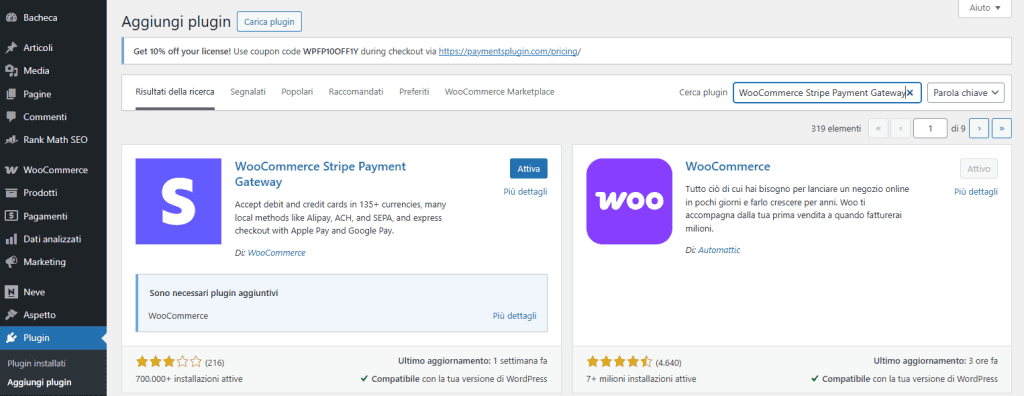Click the Pagamenti dollar icon
1024x396 pixels.
[10, 216]
